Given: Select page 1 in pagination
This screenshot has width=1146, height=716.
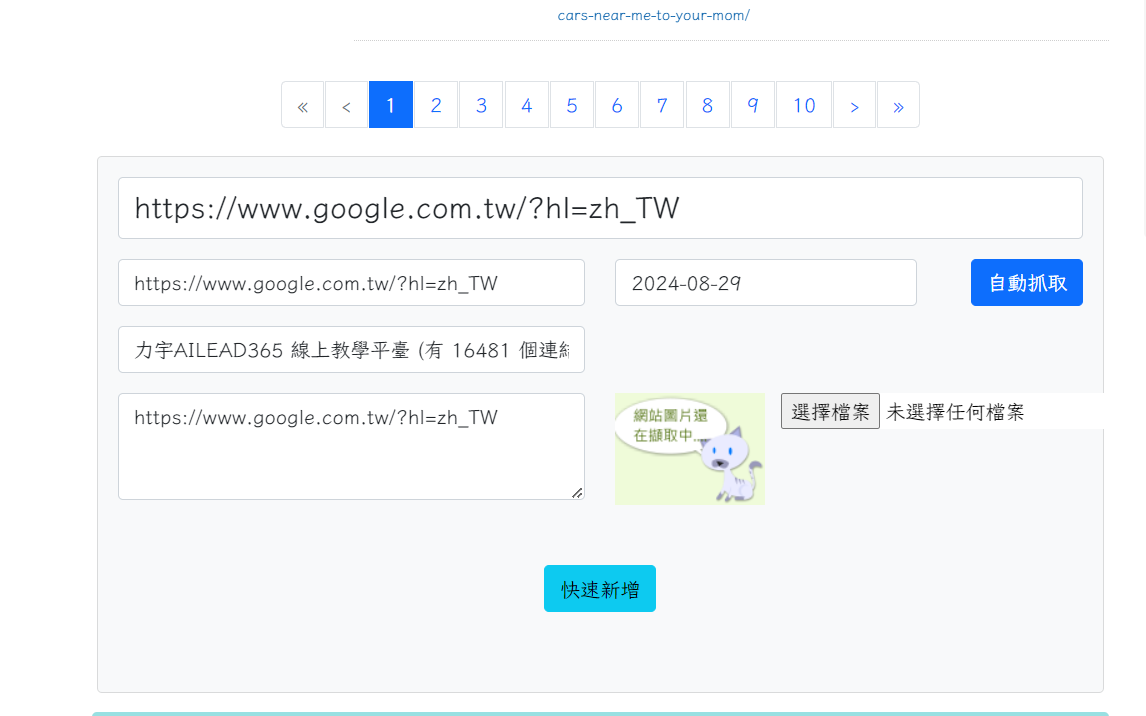Looking at the screenshot, I should pos(391,105).
